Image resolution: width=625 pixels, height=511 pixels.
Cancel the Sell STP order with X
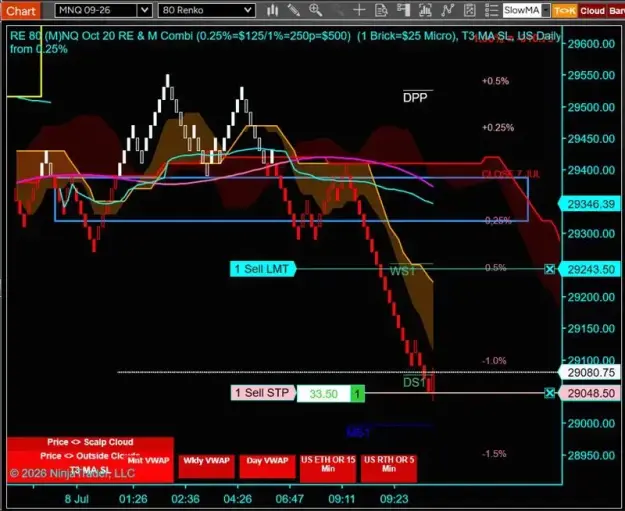pyautogui.click(x=550, y=393)
